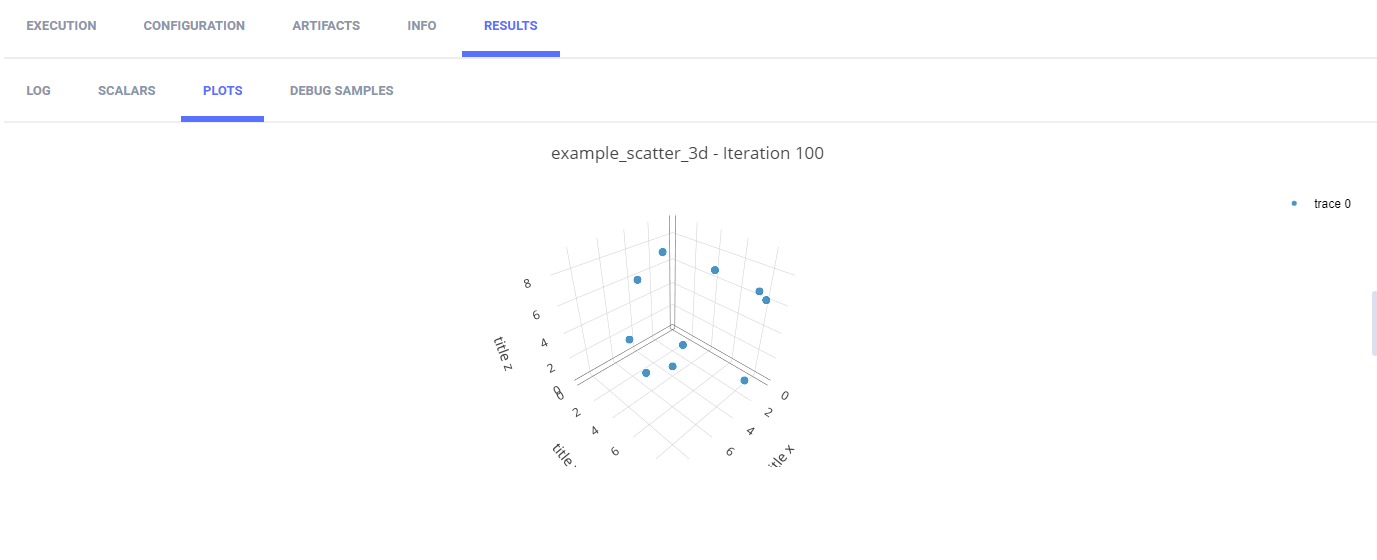Toggle visibility of trace 0 legend entry
The width and height of the screenshot is (1377, 560).
1332,204
